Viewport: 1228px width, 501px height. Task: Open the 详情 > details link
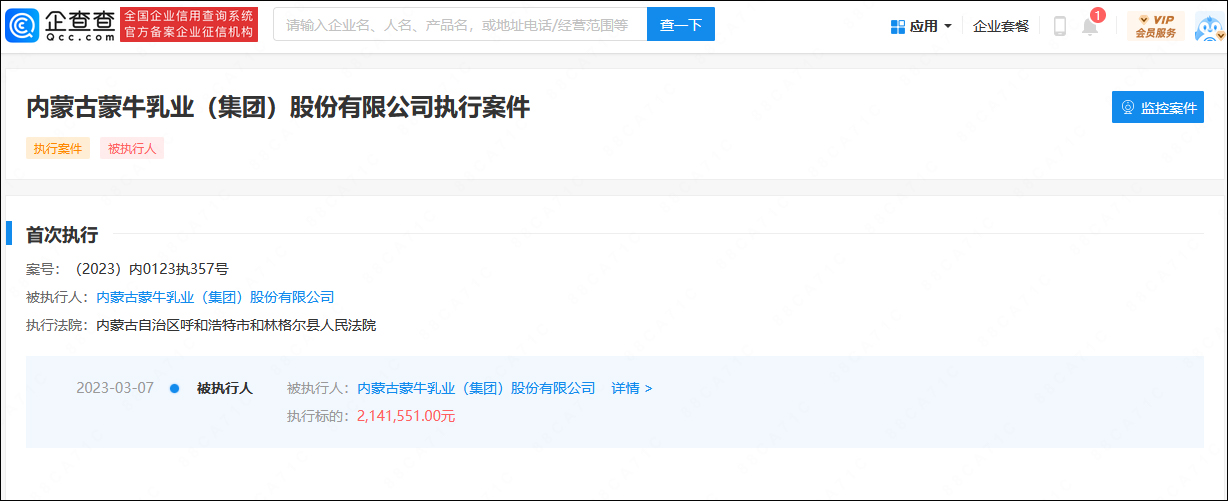coord(632,388)
